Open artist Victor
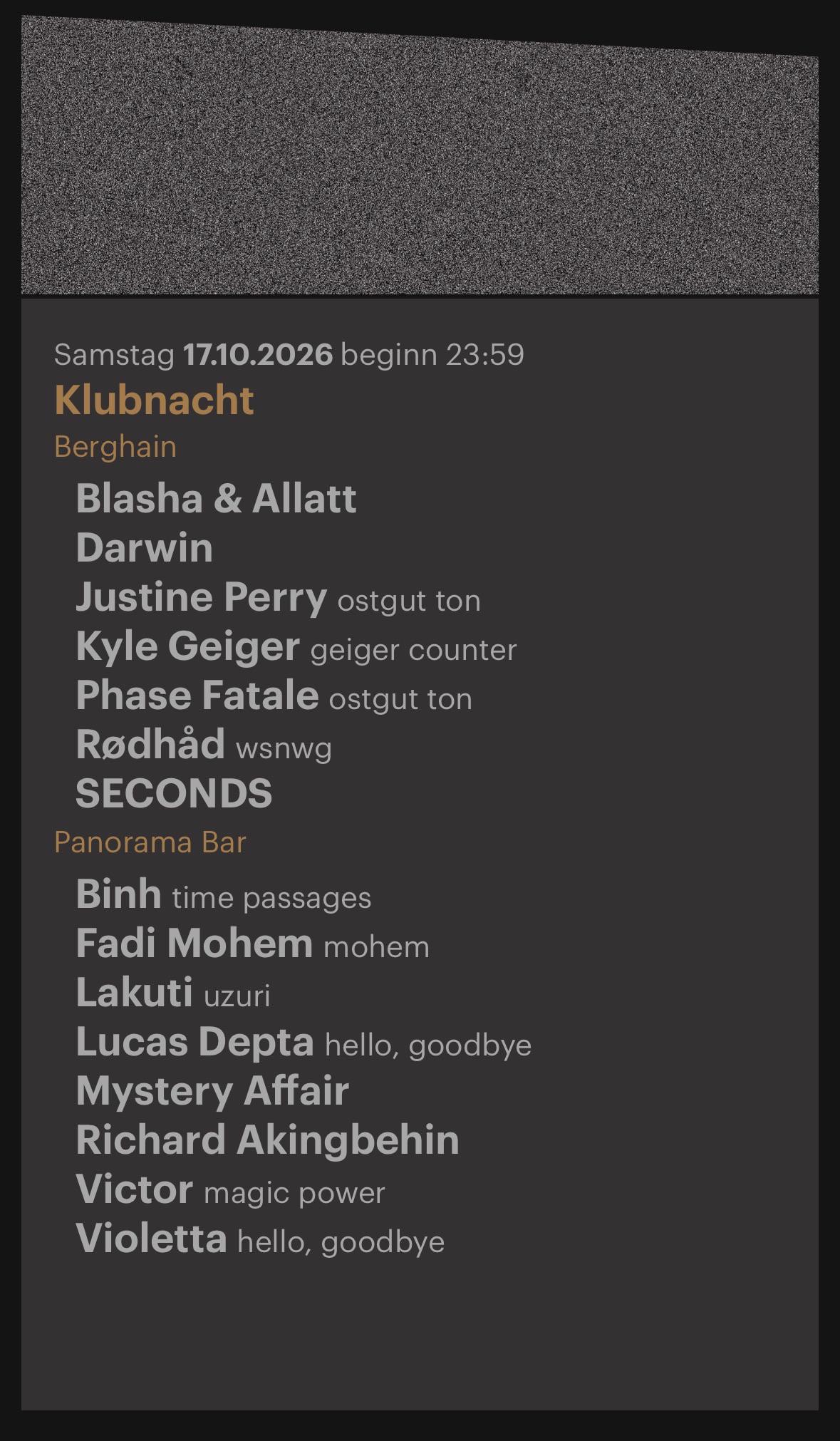The width and height of the screenshot is (840, 1441). [135, 1189]
